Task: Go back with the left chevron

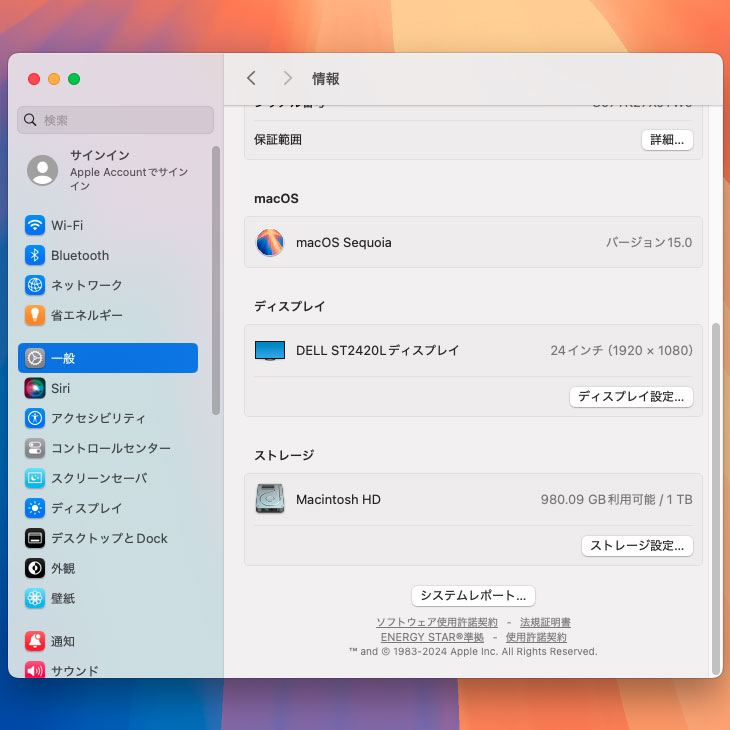Action: (x=251, y=78)
